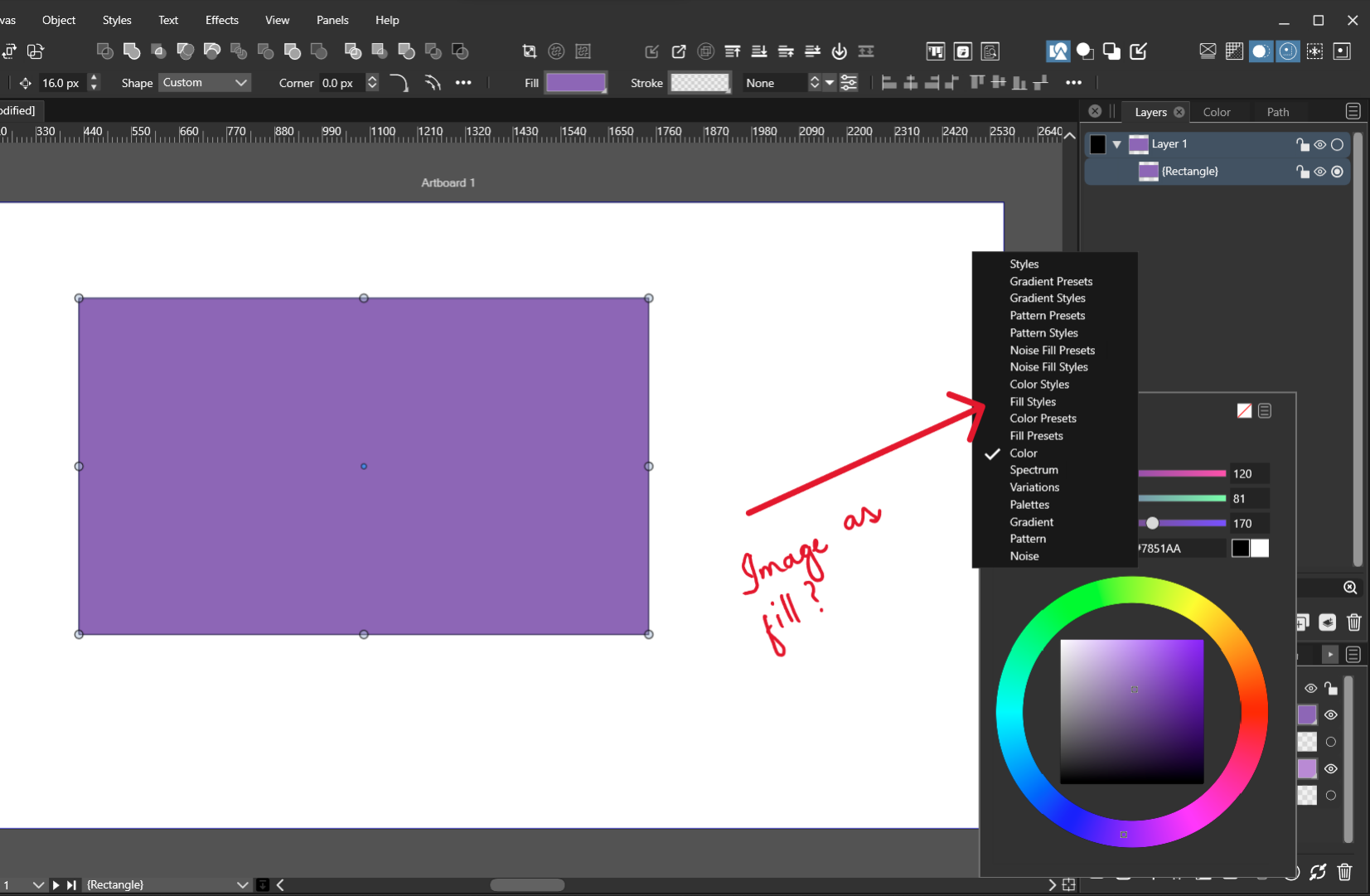Click the trash icon at bottom right
The image size is (1370, 896).
pyautogui.click(x=1344, y=872)
